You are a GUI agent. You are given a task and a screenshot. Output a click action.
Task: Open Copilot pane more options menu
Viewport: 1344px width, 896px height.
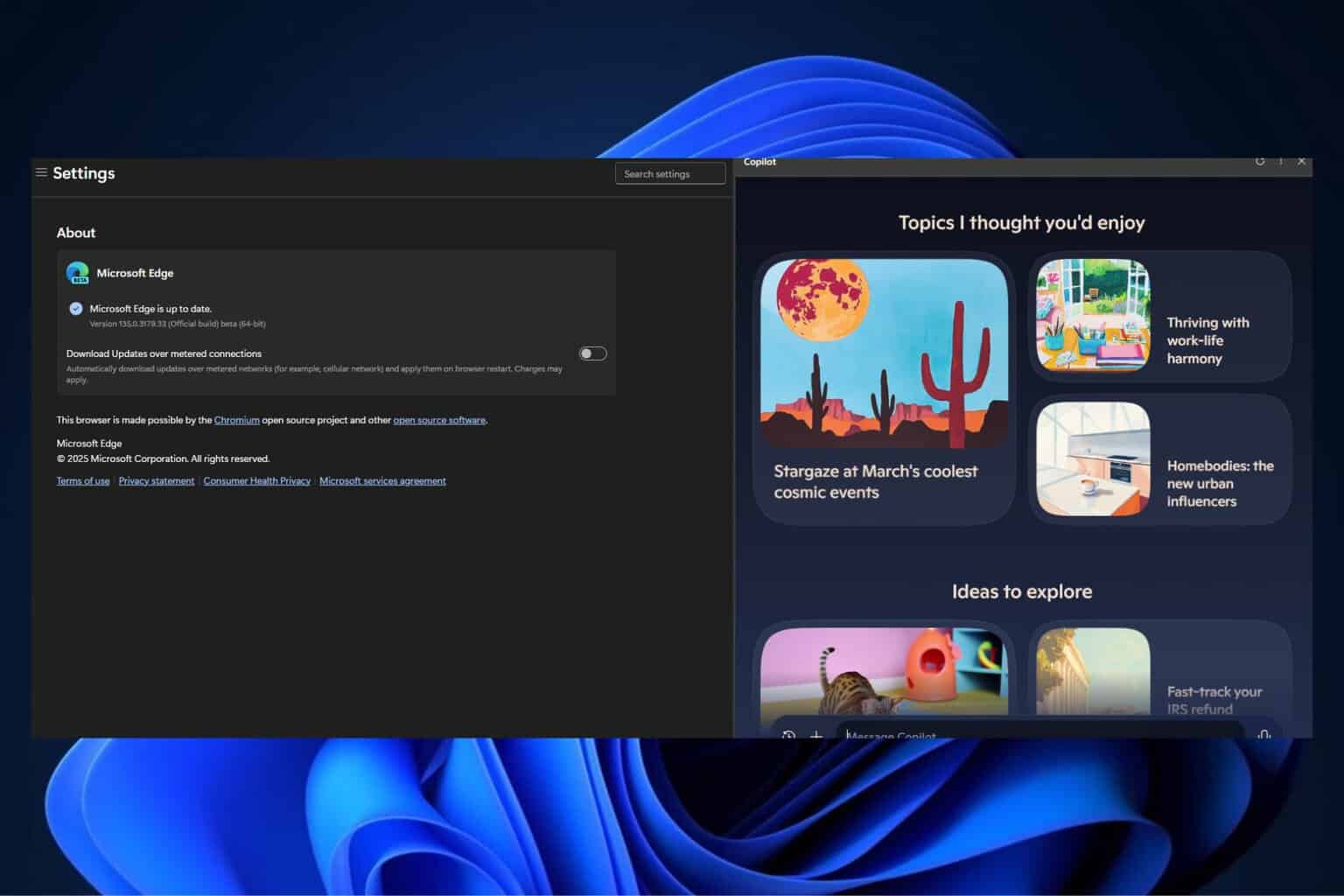1281,161
